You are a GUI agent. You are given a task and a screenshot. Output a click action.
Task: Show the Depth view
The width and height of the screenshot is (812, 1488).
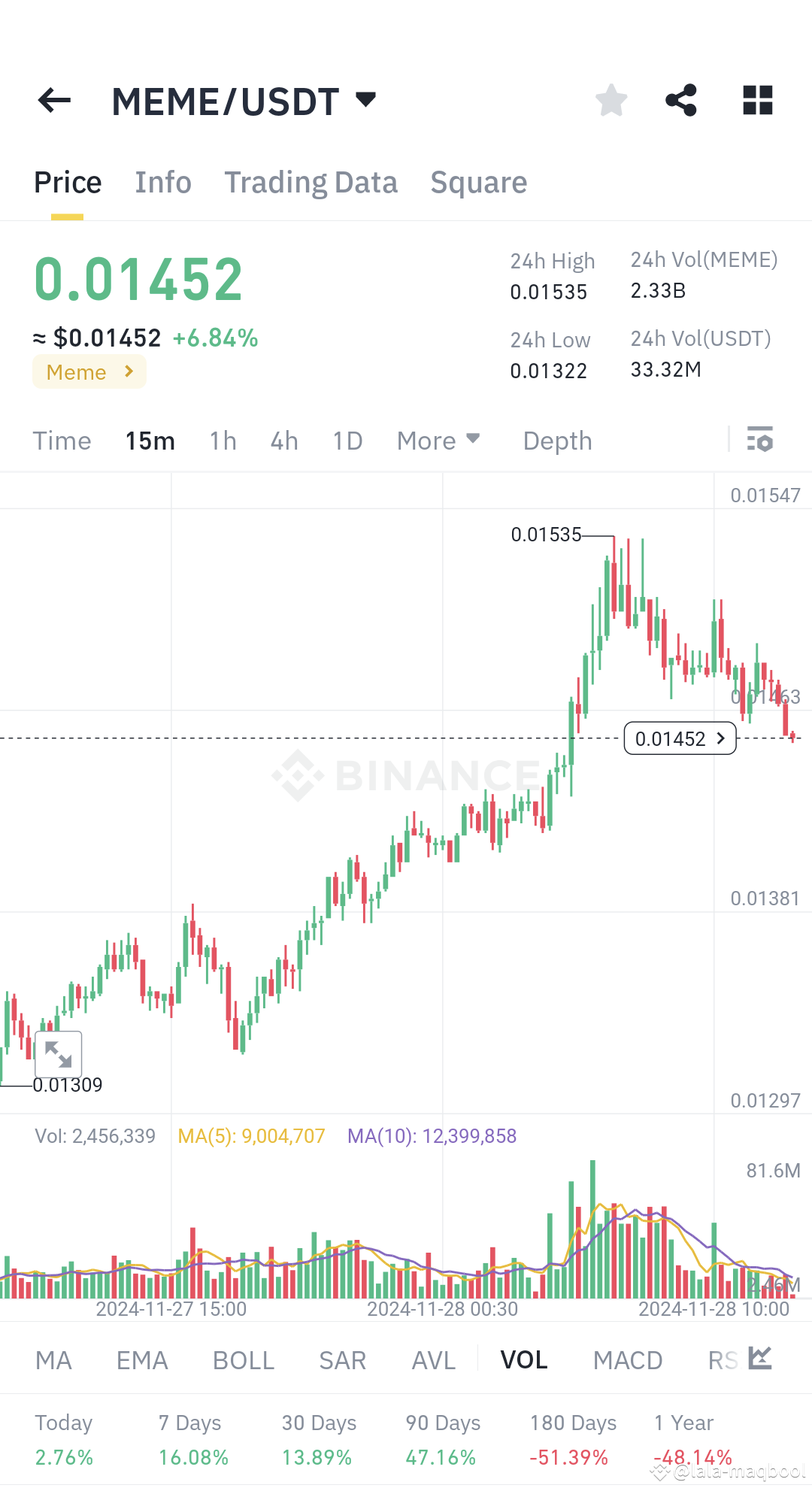click(x=556, y=440)
